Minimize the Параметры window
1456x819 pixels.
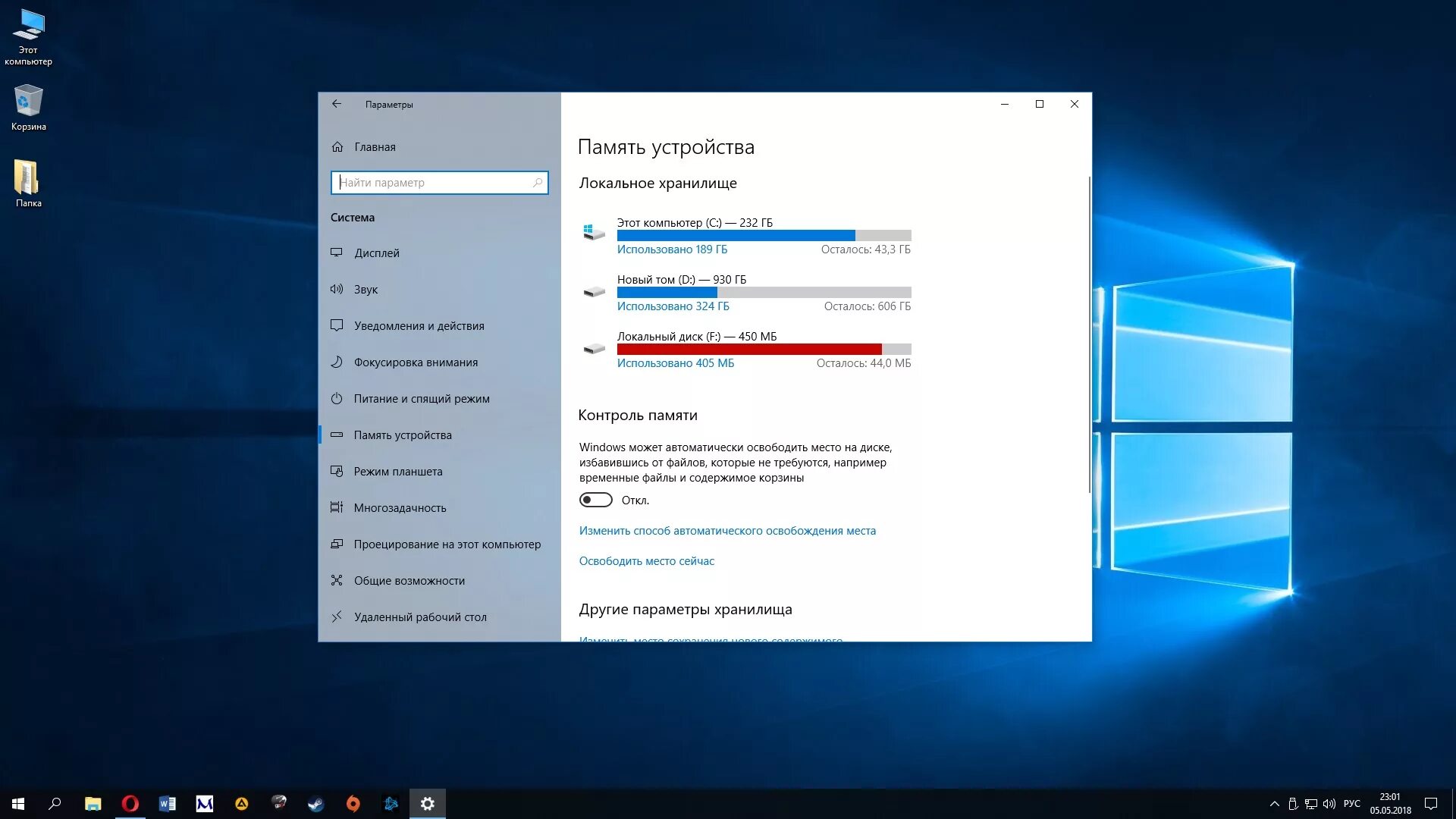[x=1005, y=104]
